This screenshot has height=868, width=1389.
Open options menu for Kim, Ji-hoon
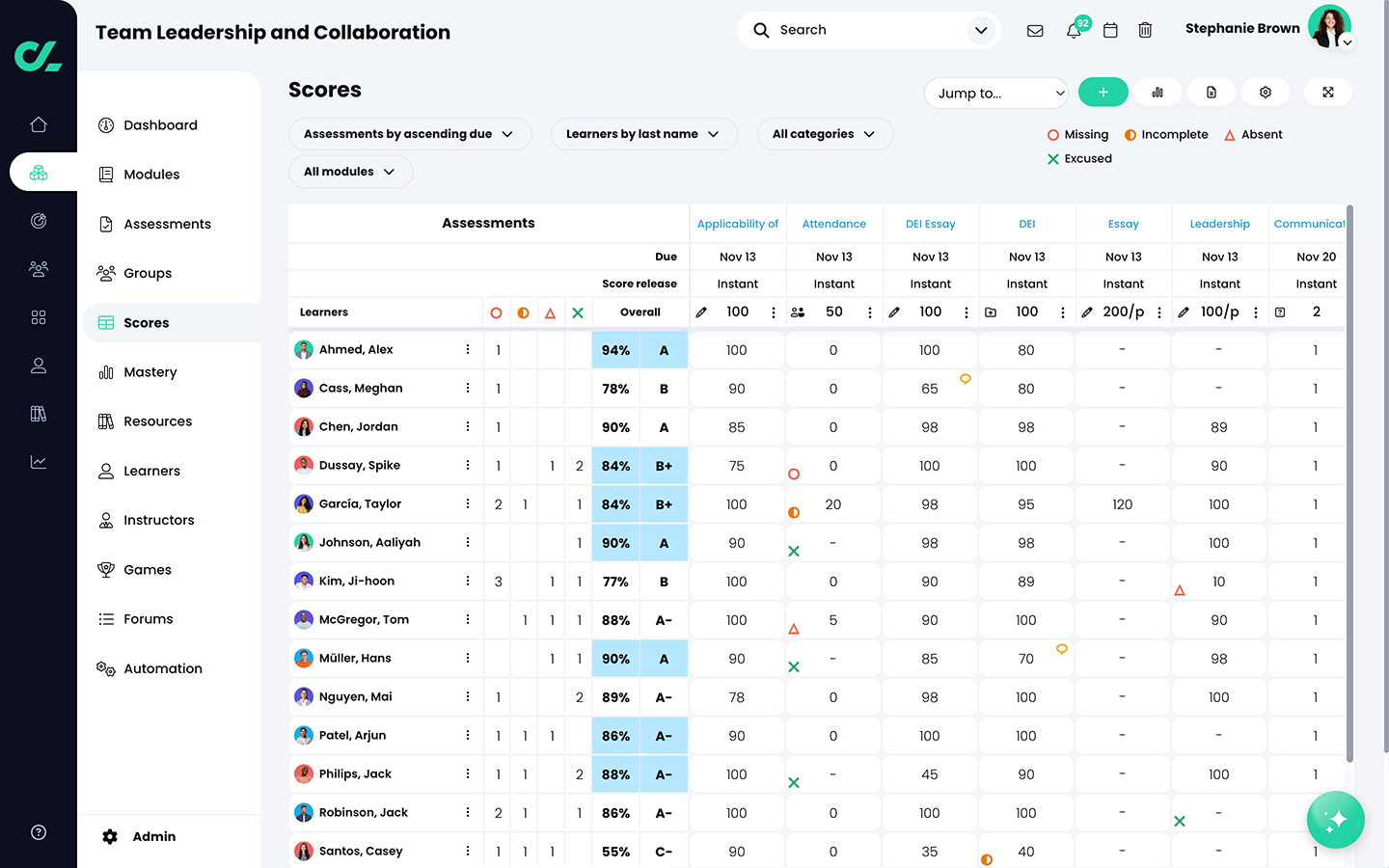click(468, 581)
